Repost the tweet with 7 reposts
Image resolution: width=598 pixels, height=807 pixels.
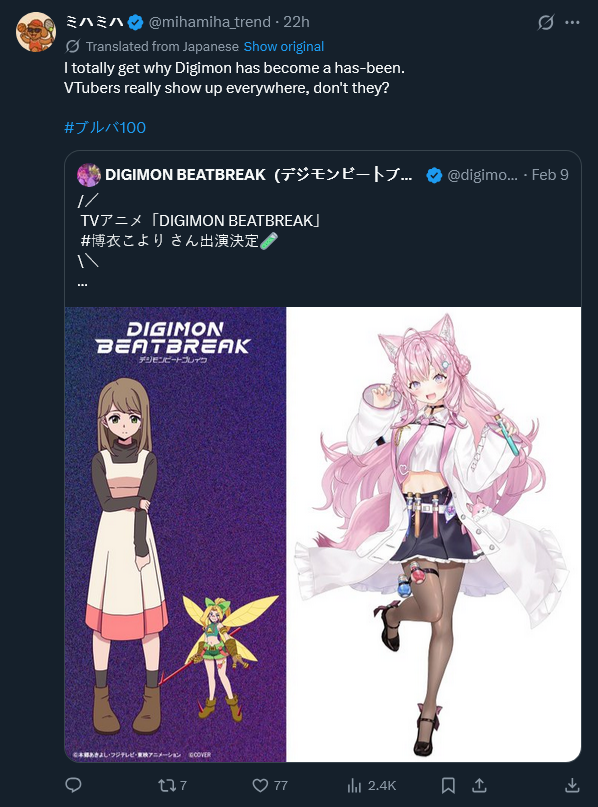coord(172,785)
